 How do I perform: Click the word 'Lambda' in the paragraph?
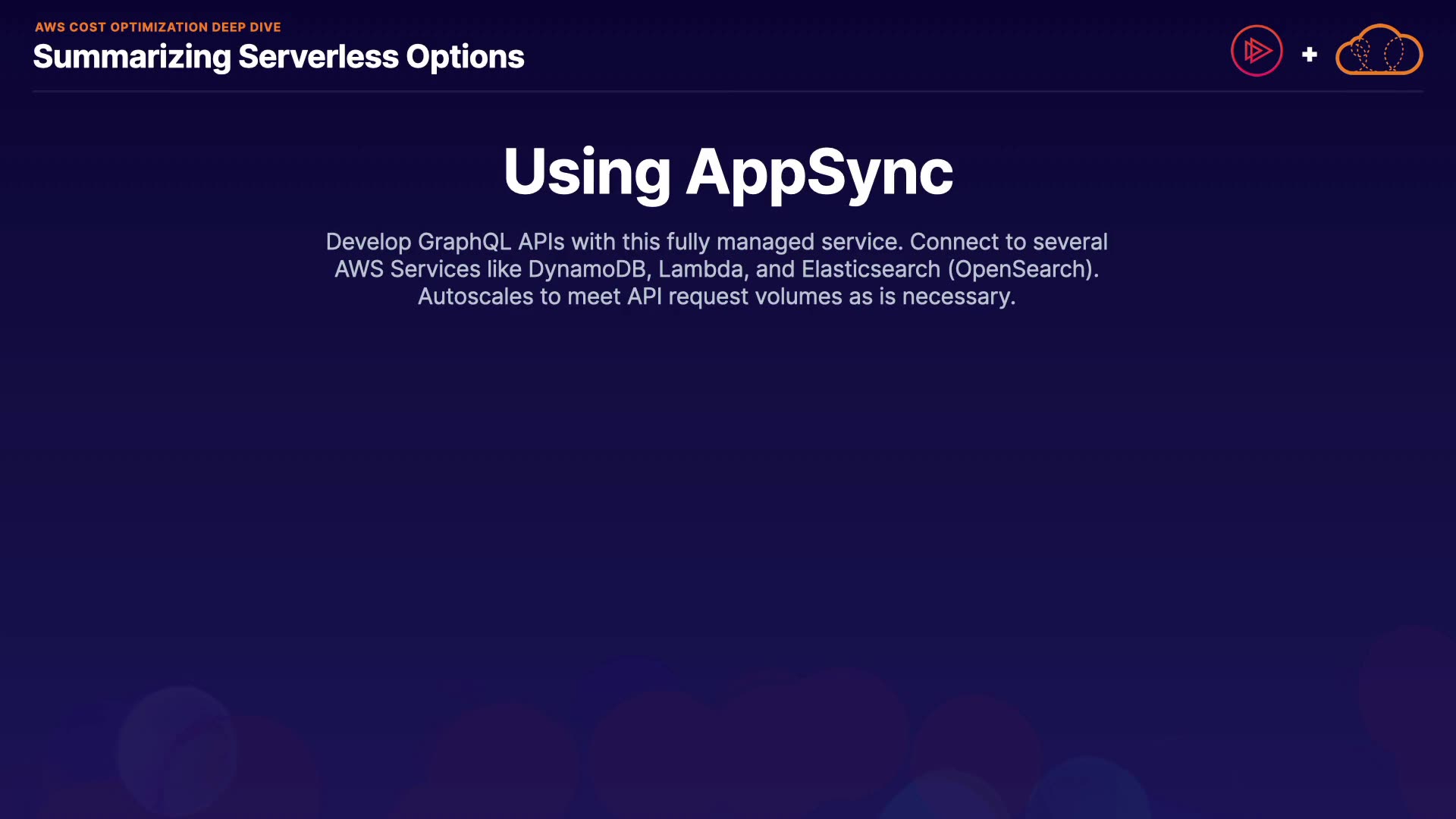pos(700,269)
